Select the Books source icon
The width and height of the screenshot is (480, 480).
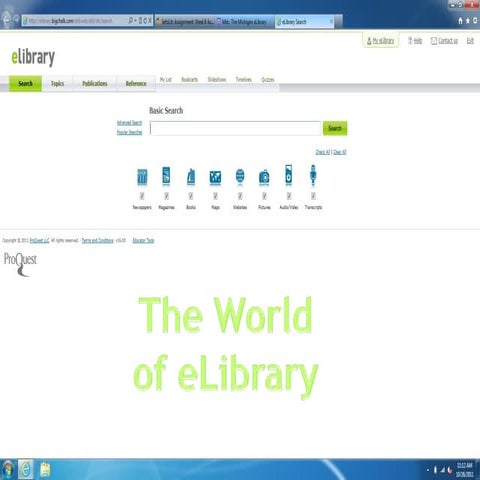tap(191, 177)
